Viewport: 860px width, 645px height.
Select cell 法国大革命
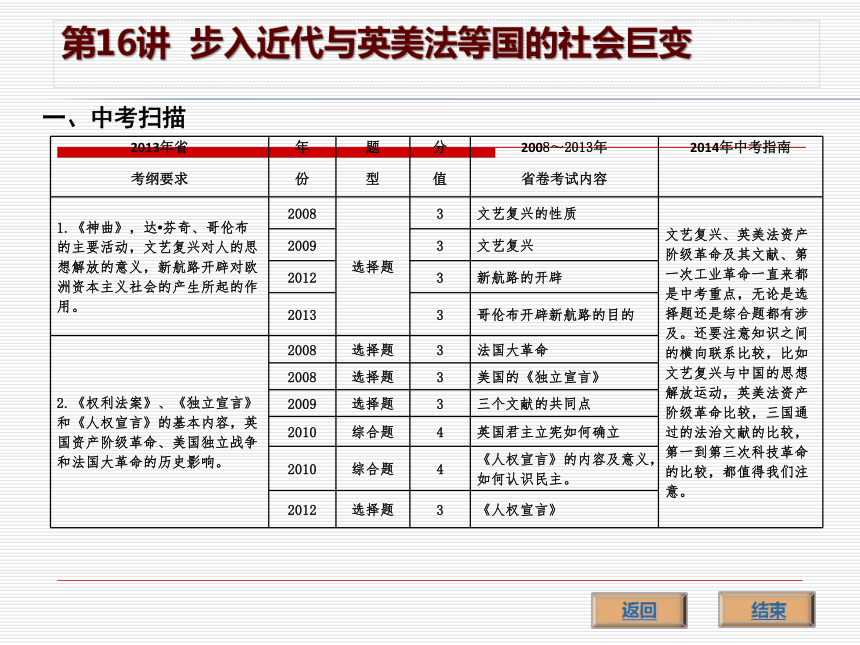click(x=564, y=349)
